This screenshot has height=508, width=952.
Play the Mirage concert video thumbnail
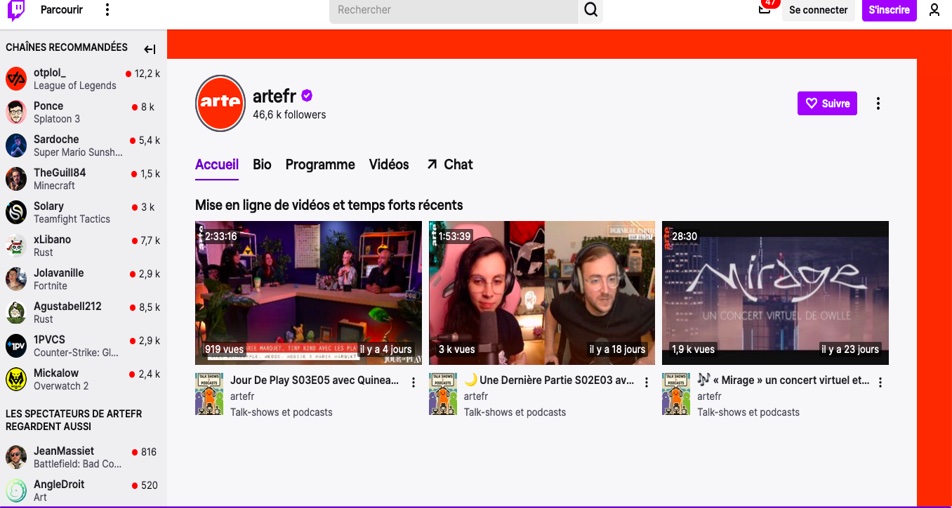coord(775,293)
